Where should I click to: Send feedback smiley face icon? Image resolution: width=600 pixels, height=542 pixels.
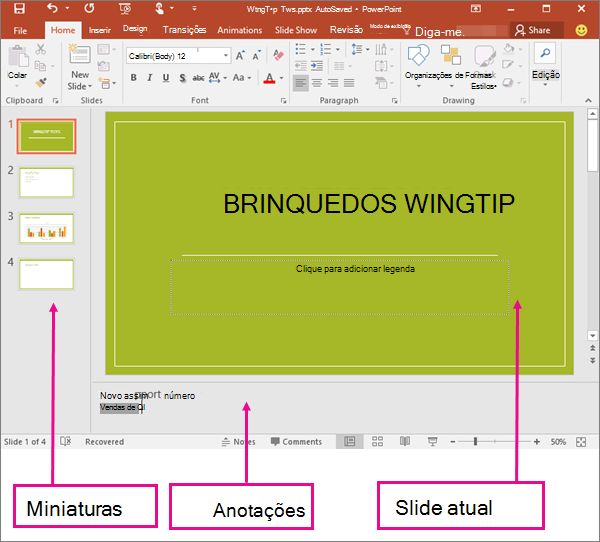581,30
